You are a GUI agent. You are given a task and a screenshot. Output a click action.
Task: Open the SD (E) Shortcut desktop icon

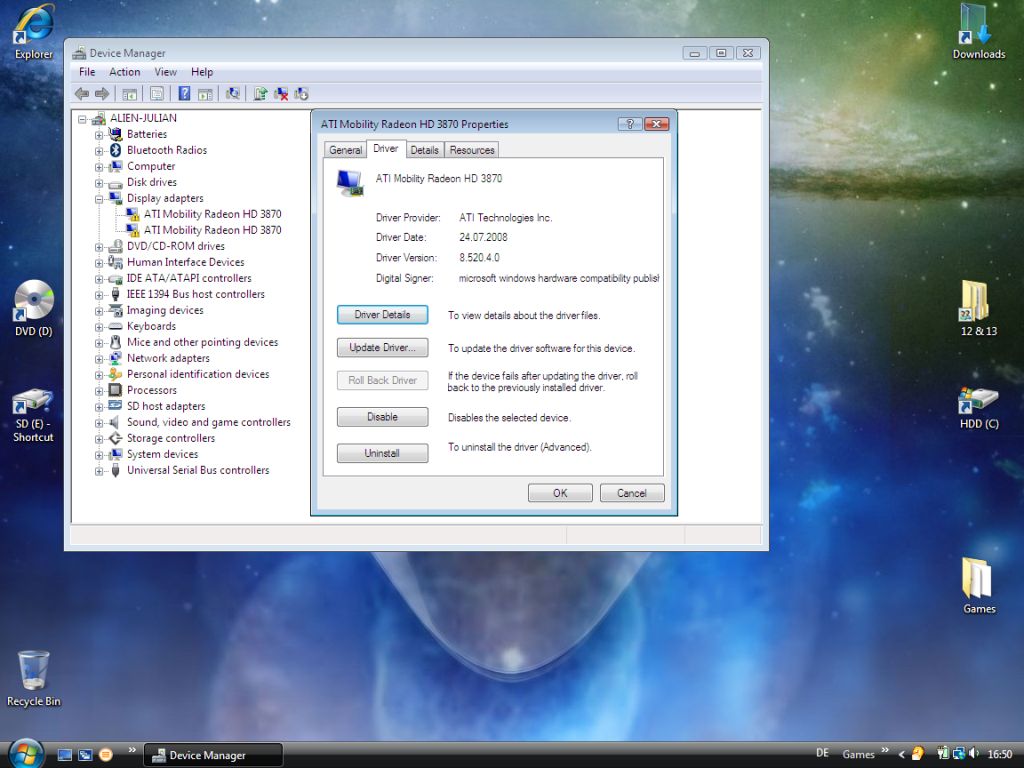(33, 415)
